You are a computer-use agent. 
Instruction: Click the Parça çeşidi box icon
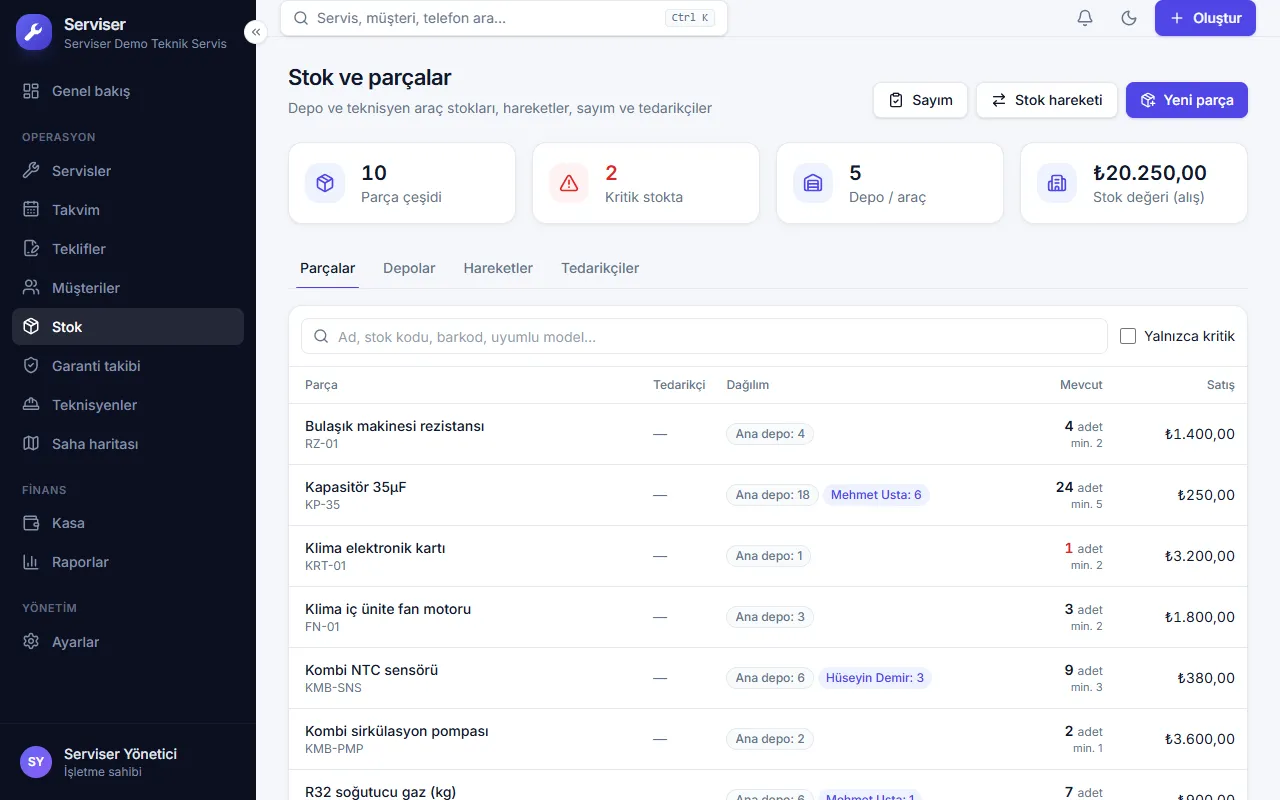[325, 183]
